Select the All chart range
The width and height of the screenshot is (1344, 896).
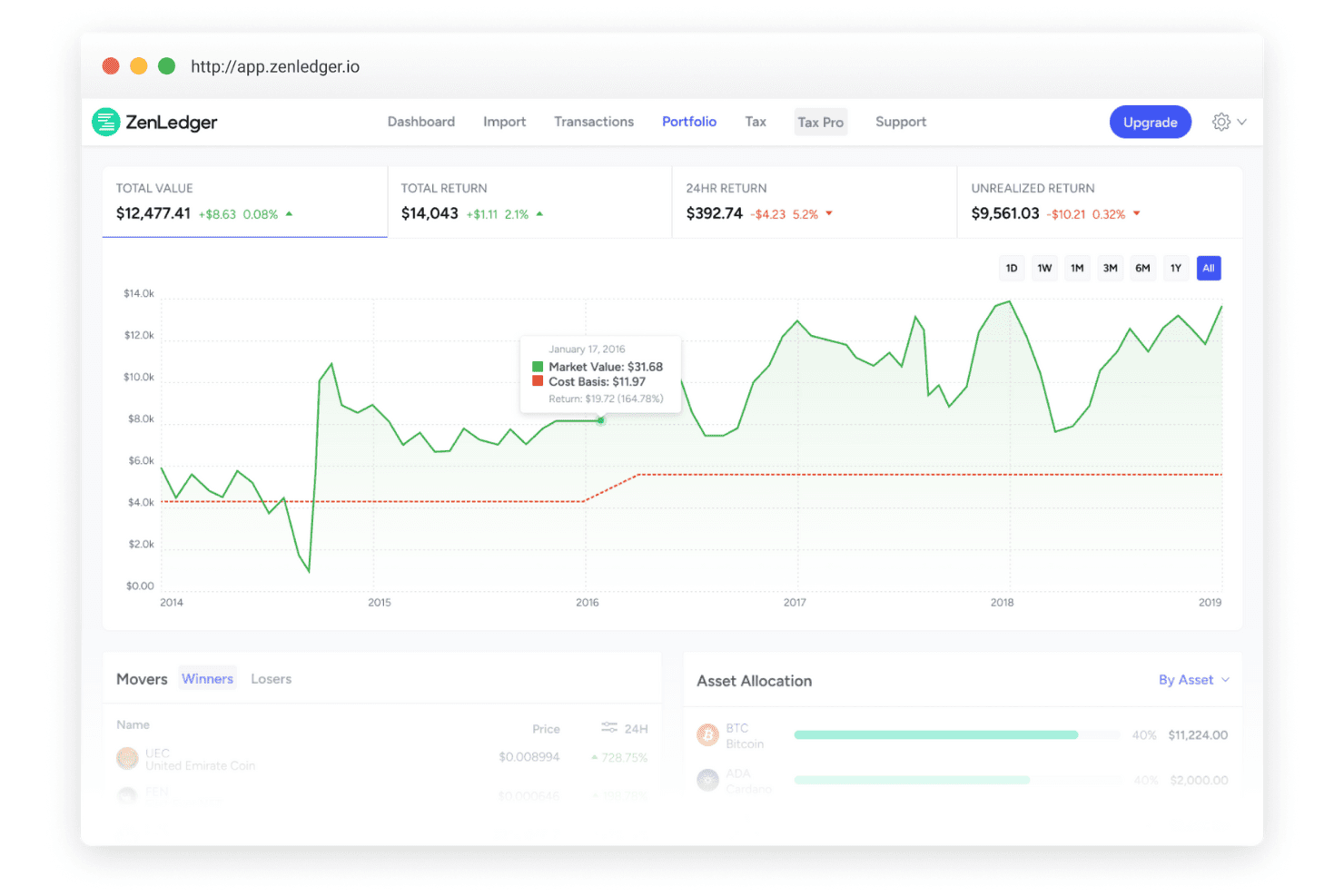click(1209, 268)
